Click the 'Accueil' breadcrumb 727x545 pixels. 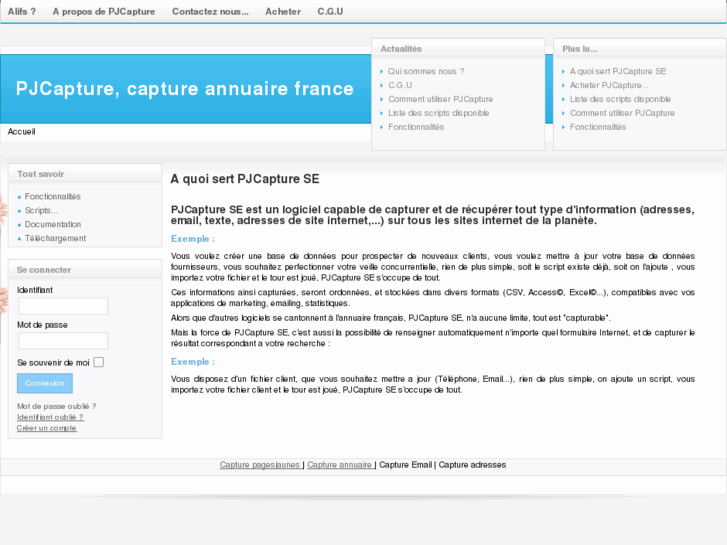click(21, 132)
